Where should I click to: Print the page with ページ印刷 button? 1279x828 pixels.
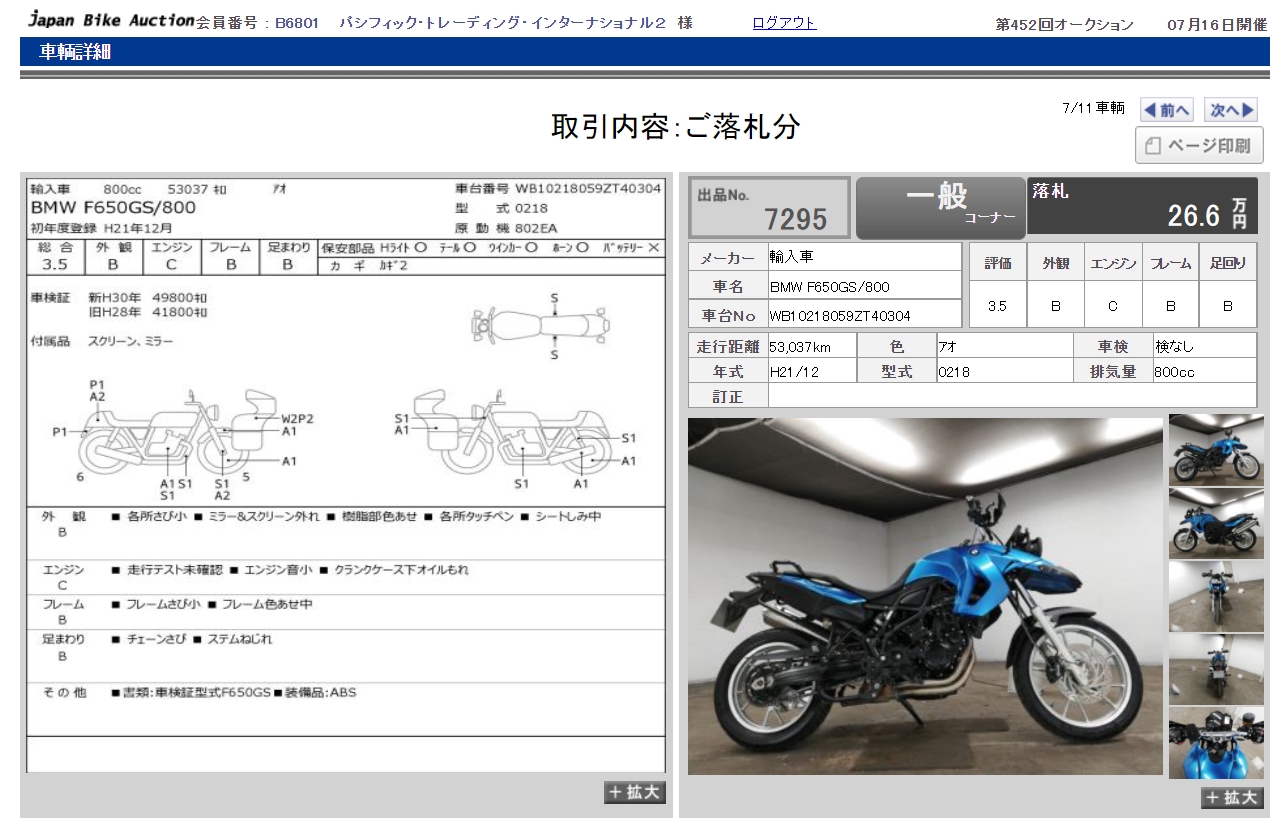(1199, 146)
